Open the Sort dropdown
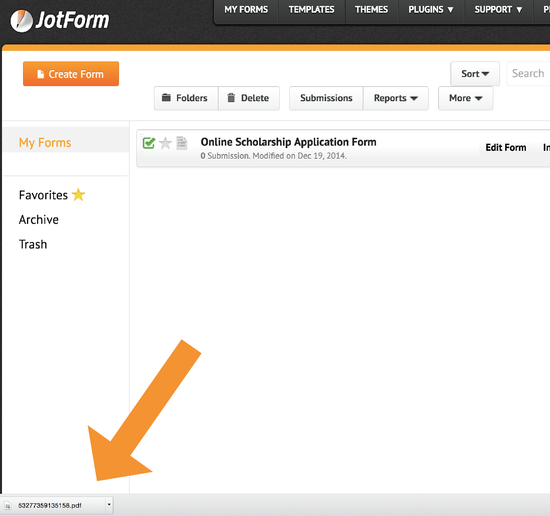Viewport: 550px width, 516px height. coord(475,74)
